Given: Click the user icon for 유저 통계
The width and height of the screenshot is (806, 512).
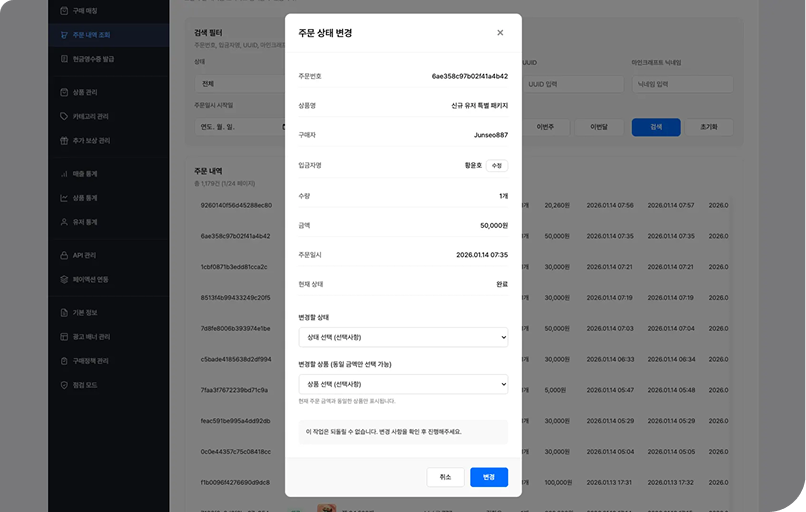Looking at the screenshot, I should tap(64, 222).
